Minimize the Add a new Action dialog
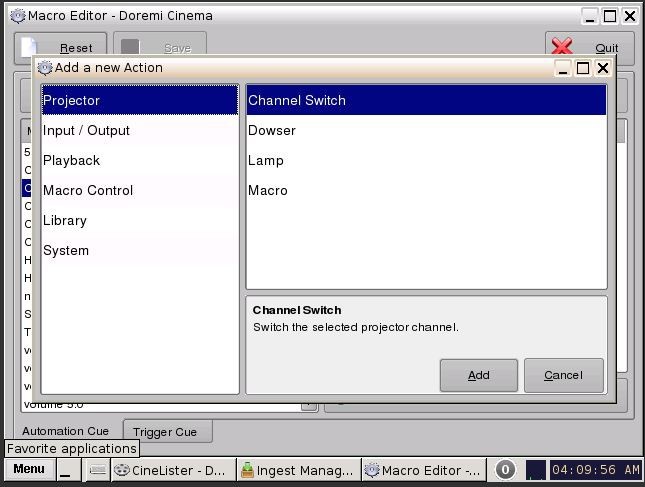The height and width of the screenshot is (487, 645). [x=563, y=68]
